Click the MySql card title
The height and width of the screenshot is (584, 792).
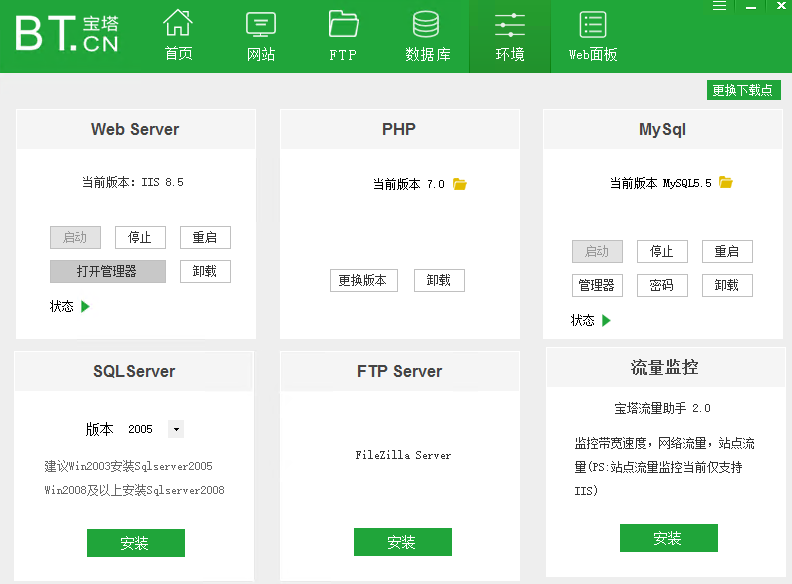pos(662,130)
